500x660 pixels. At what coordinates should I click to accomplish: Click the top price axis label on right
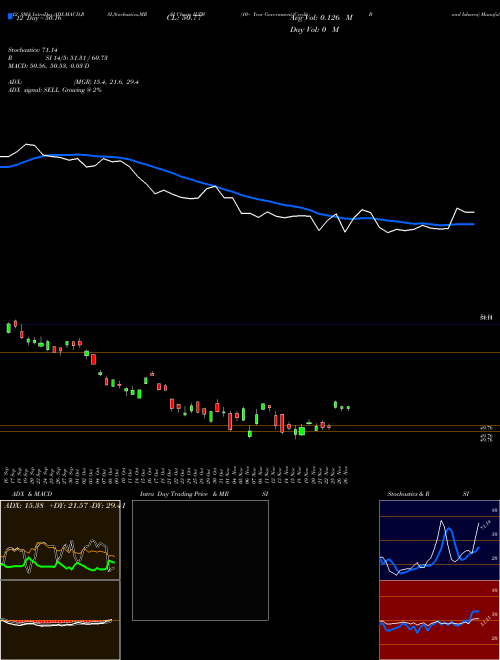[486, 318]
